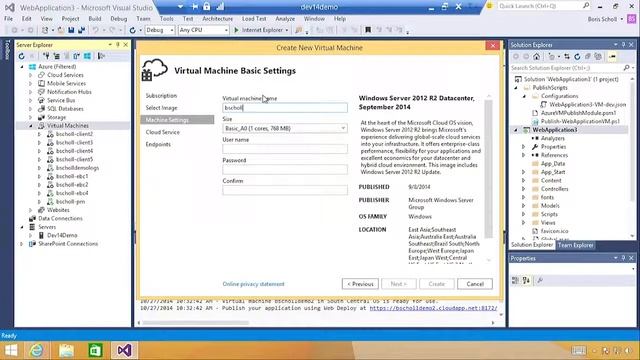Click the Refresh icon in Server Explorer

coord(22,56)
